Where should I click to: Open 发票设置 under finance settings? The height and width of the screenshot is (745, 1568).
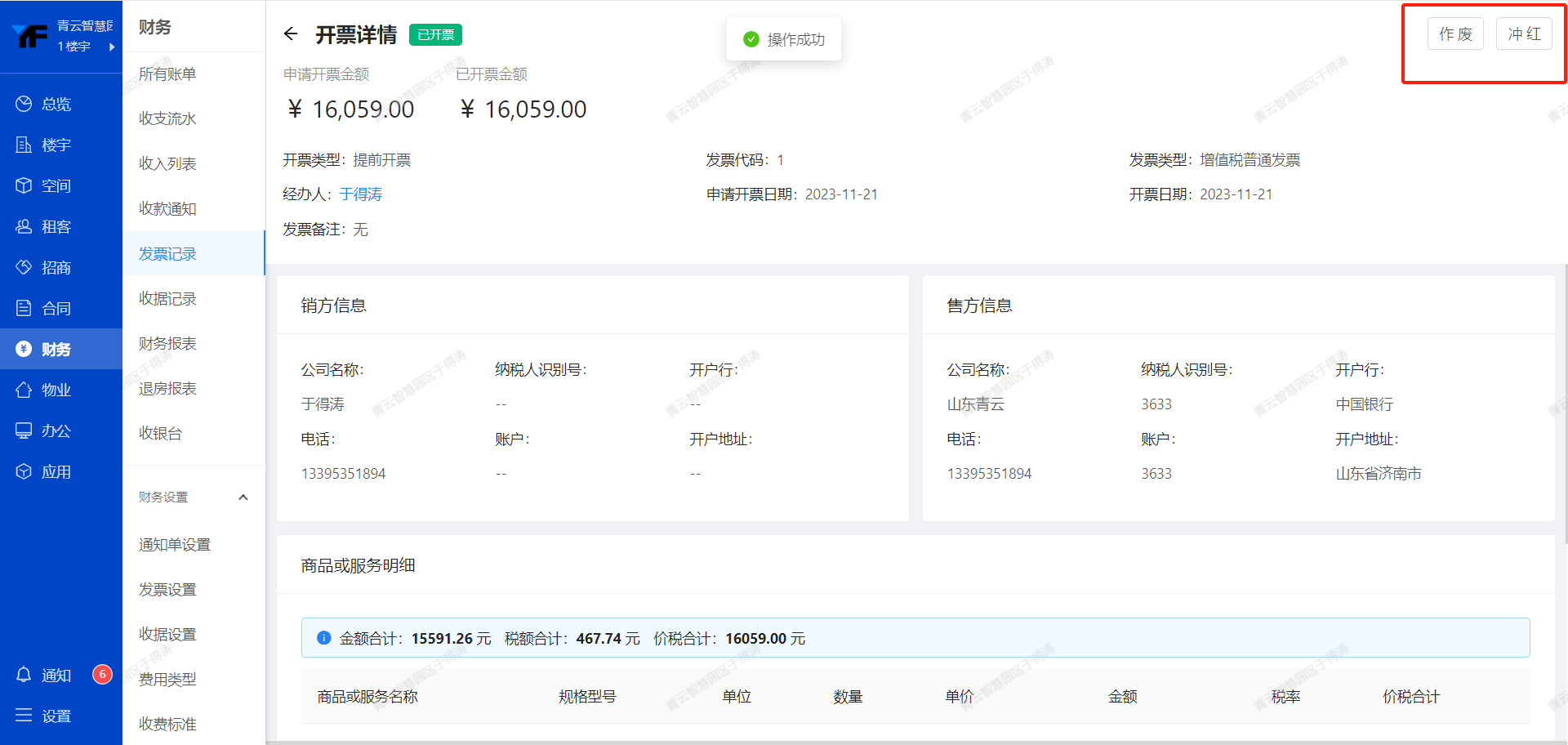[x=167, y=590]
